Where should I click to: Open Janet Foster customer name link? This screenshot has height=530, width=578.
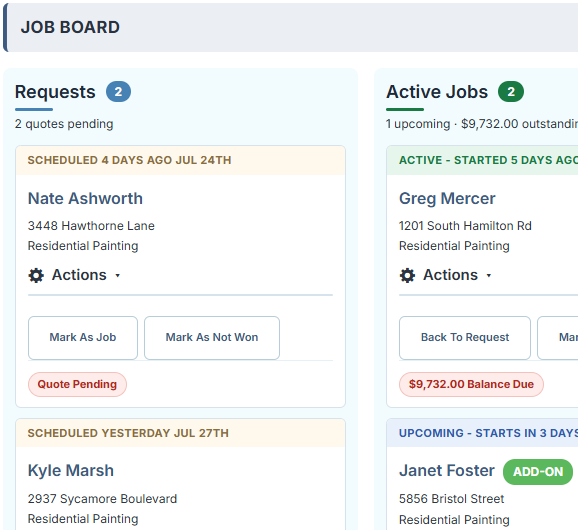(447, 471)
